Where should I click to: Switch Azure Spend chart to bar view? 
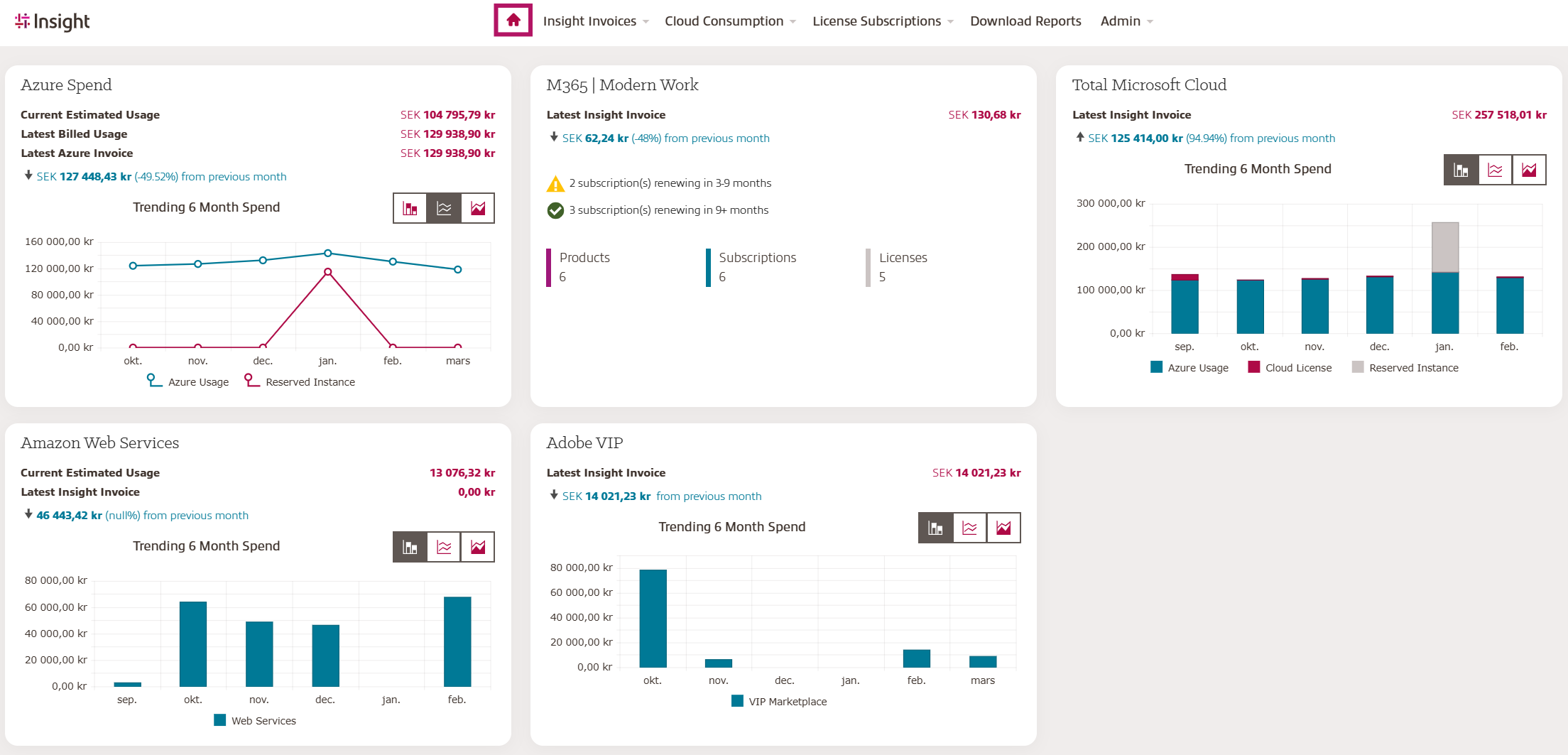(410, 208)
